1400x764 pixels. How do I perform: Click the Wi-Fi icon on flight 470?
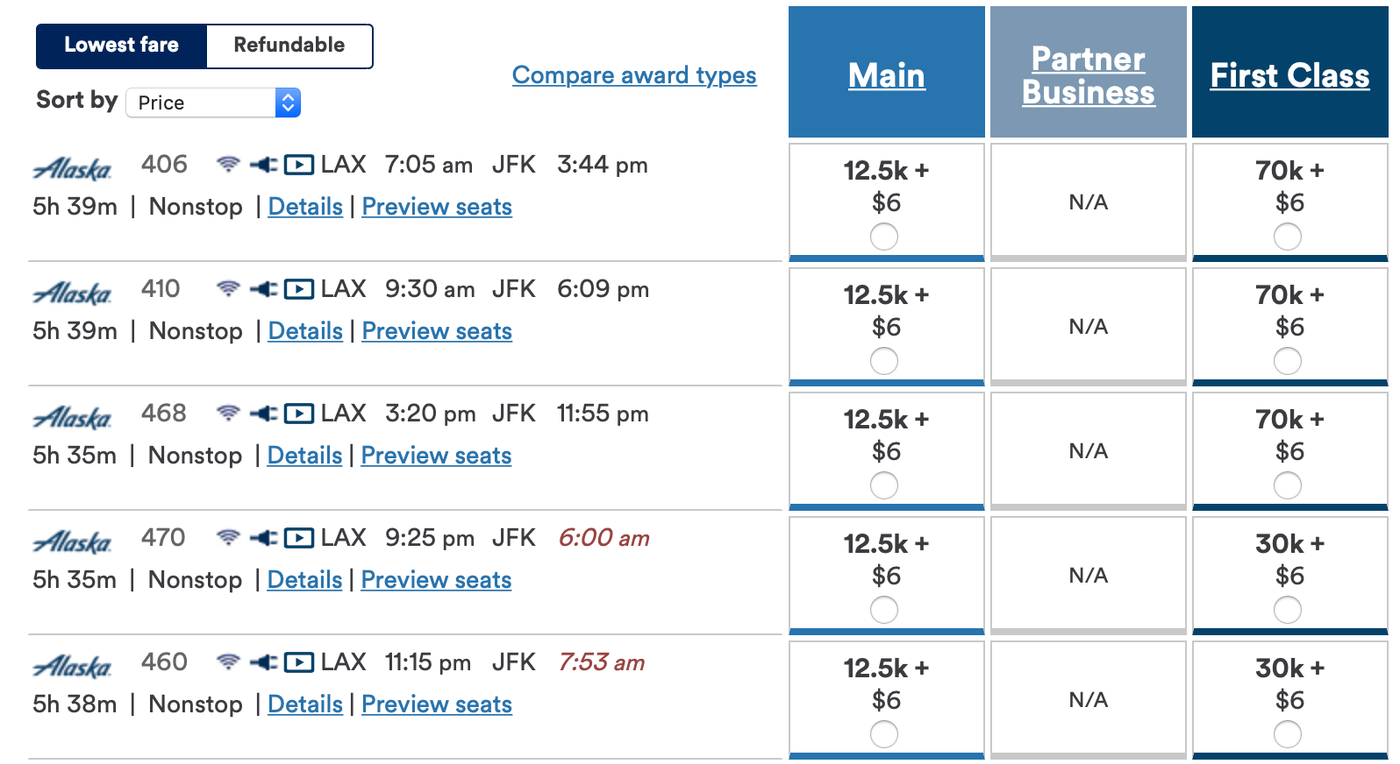point(228,537)
